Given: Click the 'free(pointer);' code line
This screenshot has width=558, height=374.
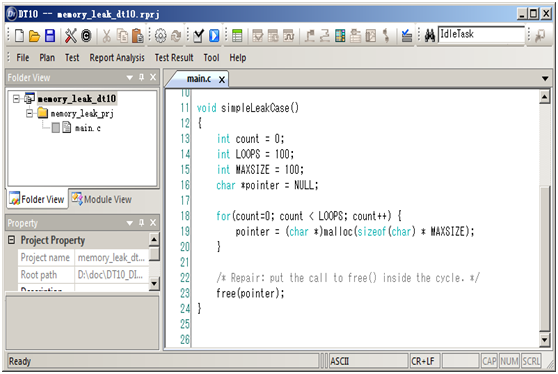Looking at the screenshot, I should [250, 293].
